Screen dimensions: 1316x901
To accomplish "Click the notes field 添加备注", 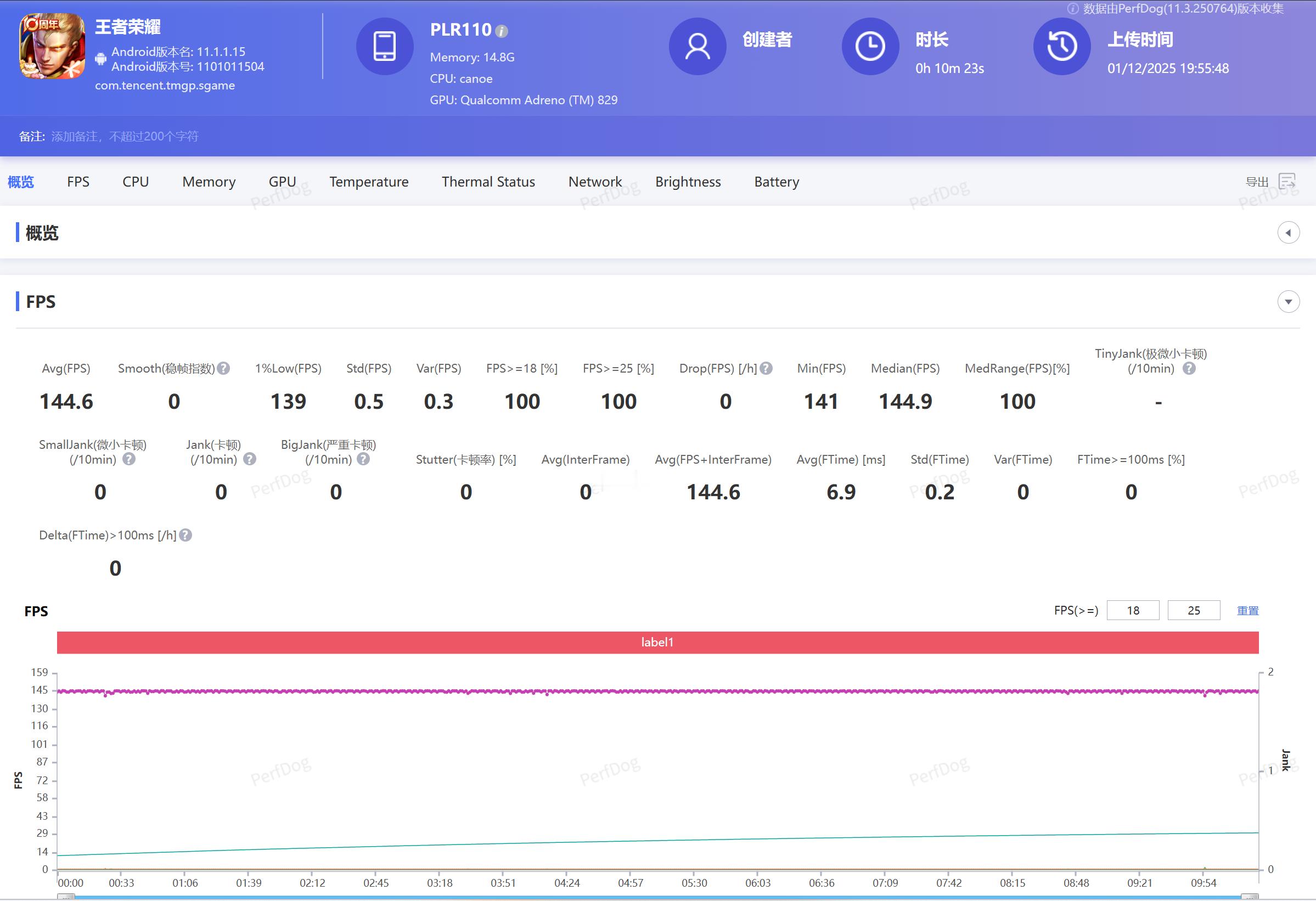I will (125, 137).
